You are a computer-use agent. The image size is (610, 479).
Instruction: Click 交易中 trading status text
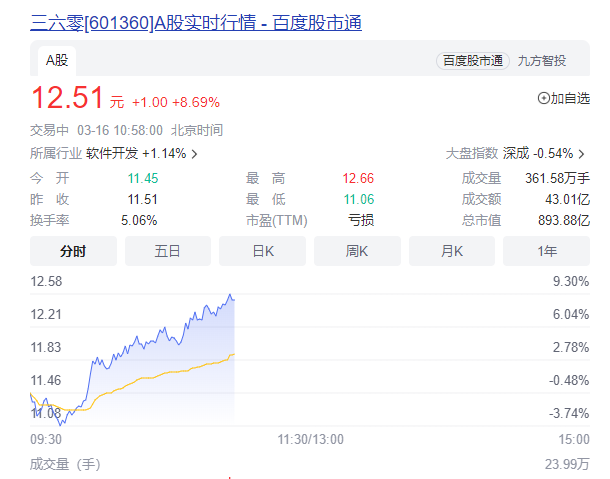[49, 130]
